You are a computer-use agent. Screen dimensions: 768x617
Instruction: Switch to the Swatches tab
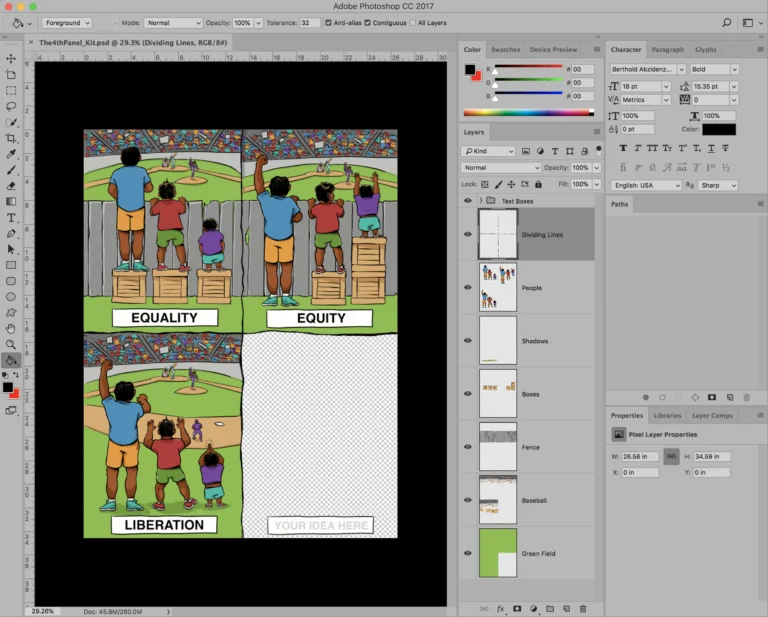coord(505,49)
